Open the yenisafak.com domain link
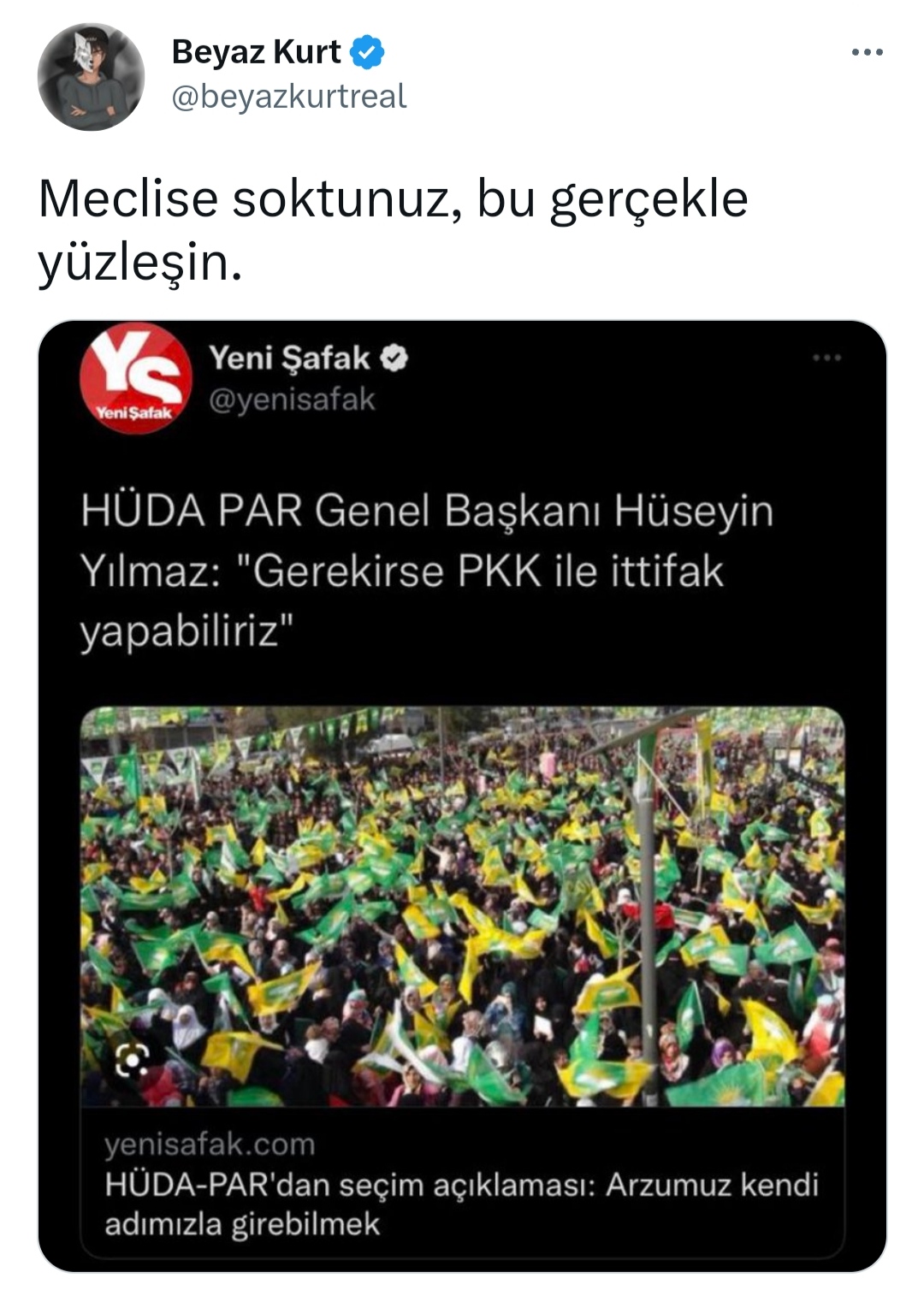 pyautogui.click(x=210, y=1145)
